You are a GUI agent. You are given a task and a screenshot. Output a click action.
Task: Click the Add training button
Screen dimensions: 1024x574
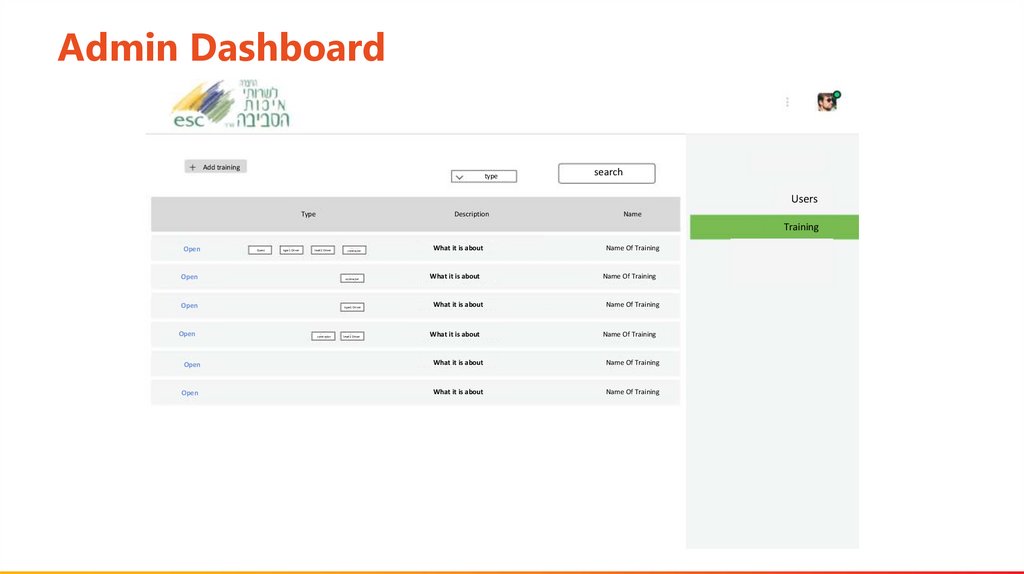[x=216, y=167]
